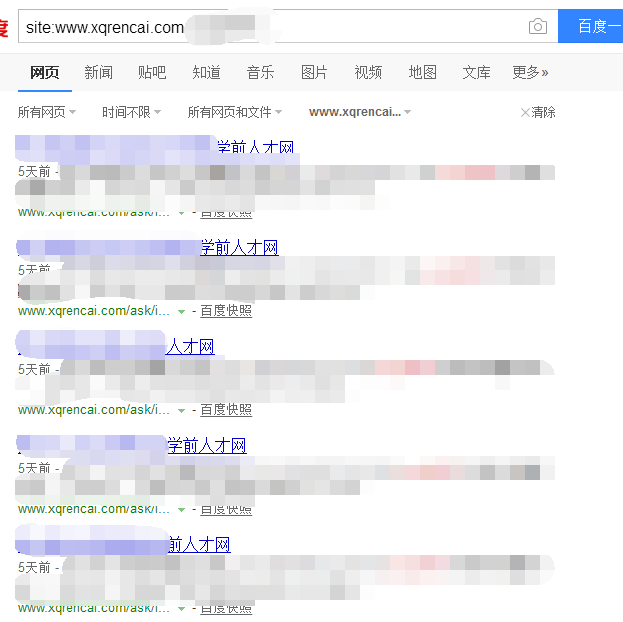Go to the 知道 tab
Viewport: 623px width, 622px height.
[x=206, y=72]
